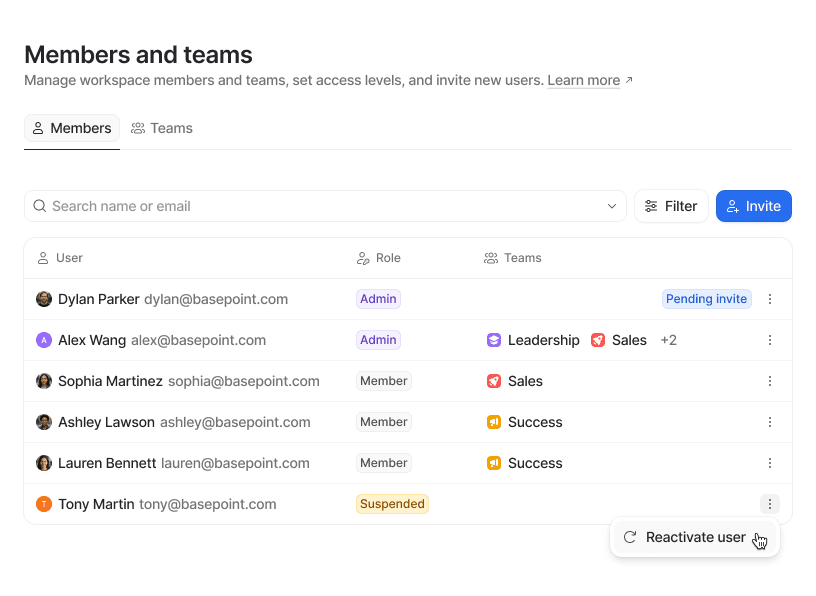The image size is (816, 596).
Task: Click the Success team icon in Ashley's row
Action: (494, 422)
